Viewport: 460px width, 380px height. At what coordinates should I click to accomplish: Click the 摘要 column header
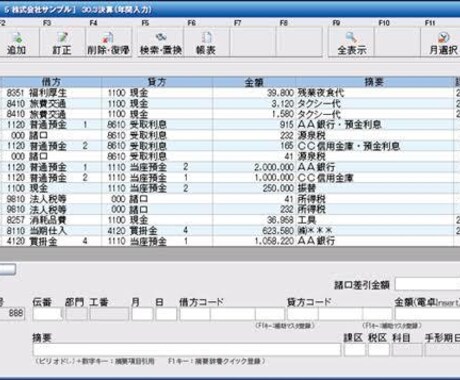pyautogui.click(x=374, y=82)
